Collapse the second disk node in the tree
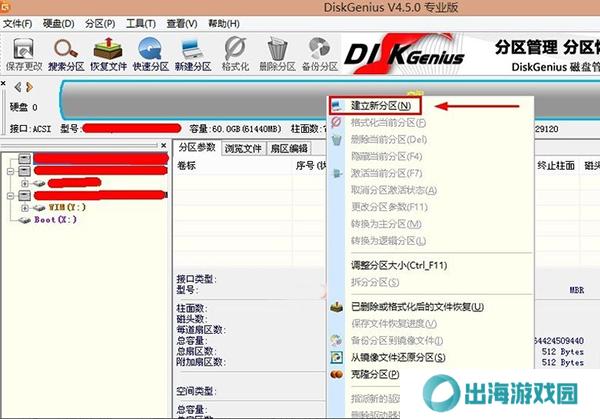This screenshot has width=600, height=419. tap(10, 171)
